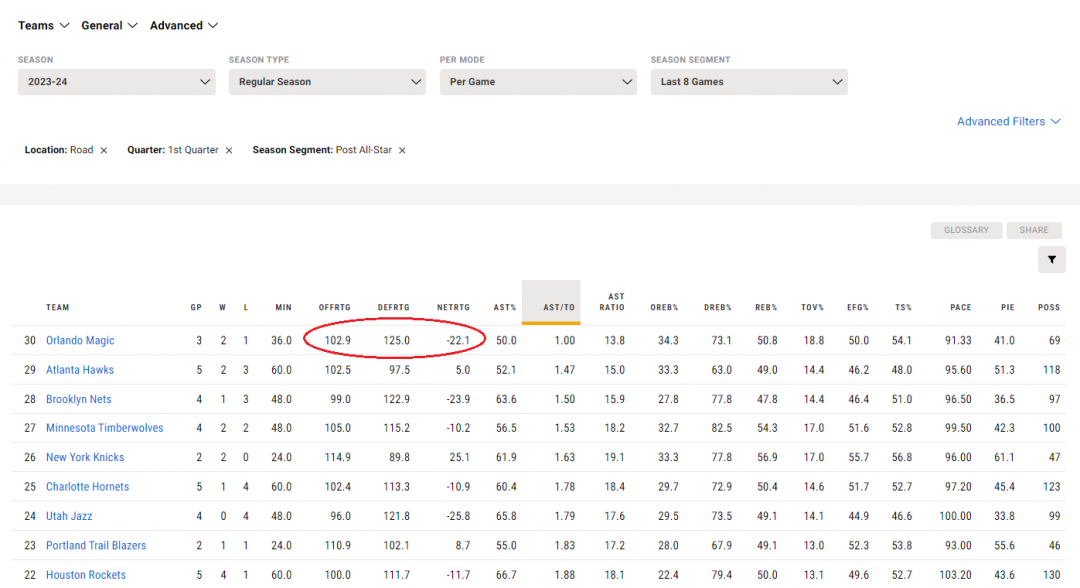Sort table by OREB% column header

pos(665,308)
